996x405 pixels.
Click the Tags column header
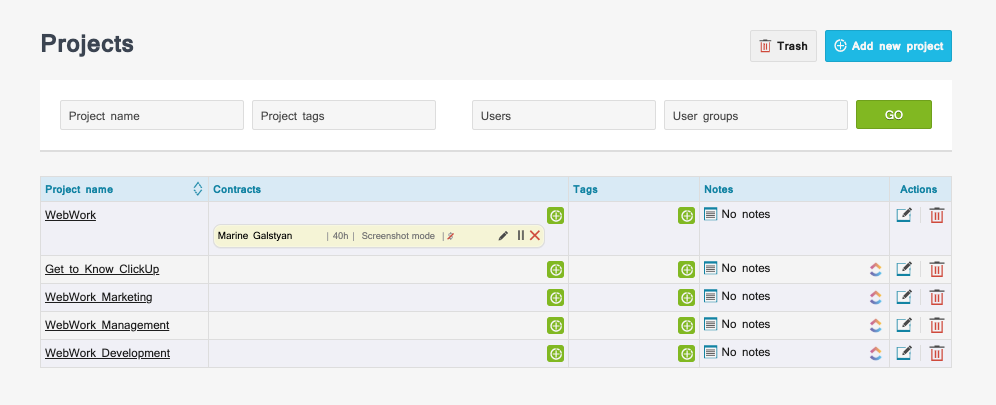coord(585,189)
